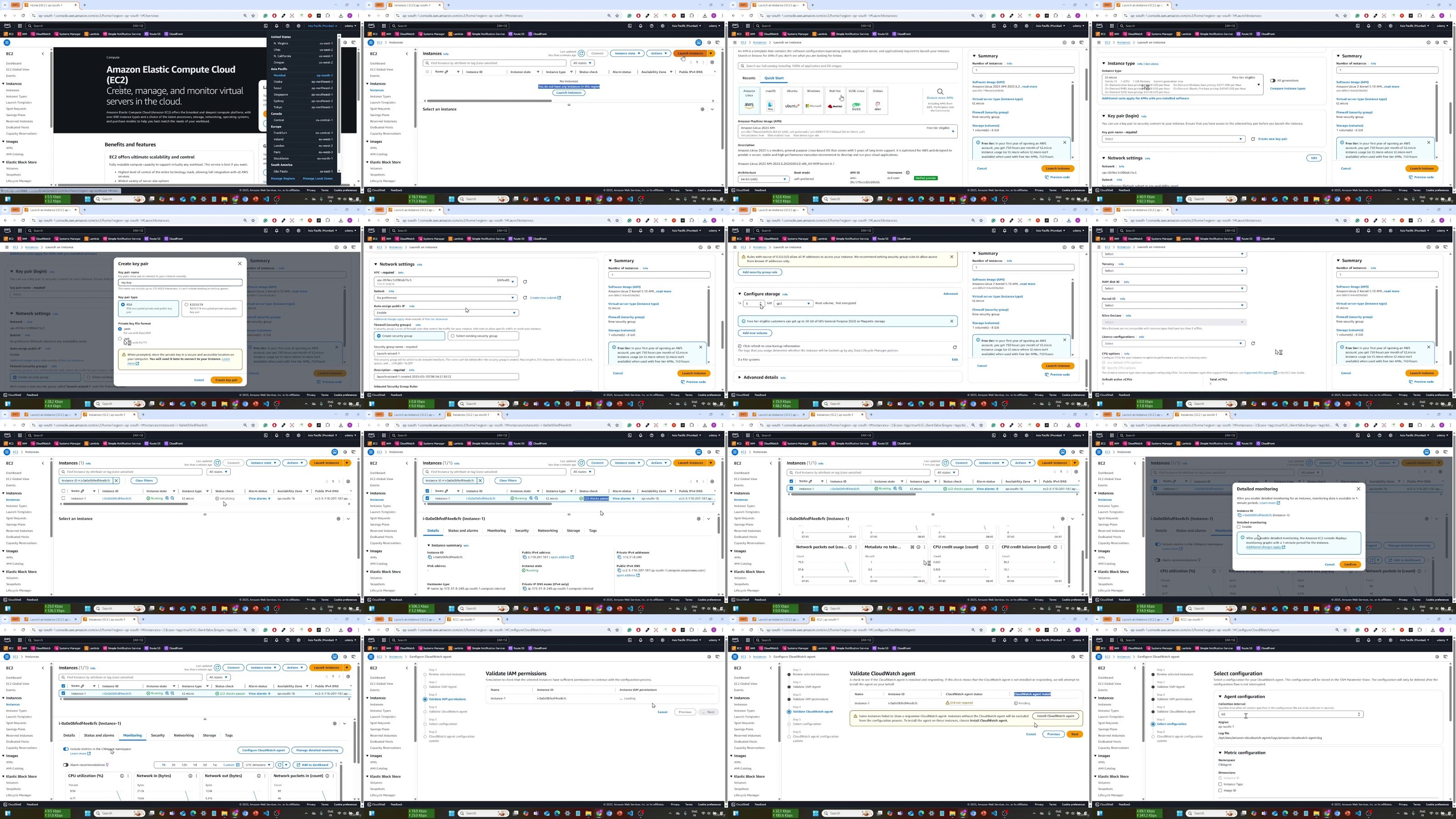Screen dimensions: 1456x819
Task: Check Instance Type under Dimensions
Action: tap(1220, 784)
